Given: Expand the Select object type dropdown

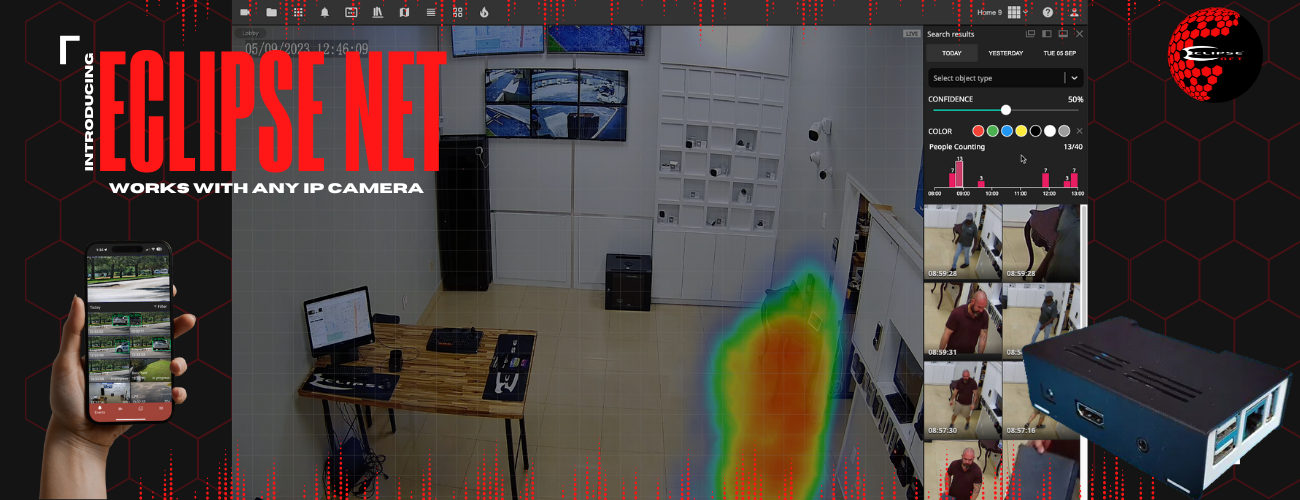Looking at the screenshot, I should click(x=994, y=78).
